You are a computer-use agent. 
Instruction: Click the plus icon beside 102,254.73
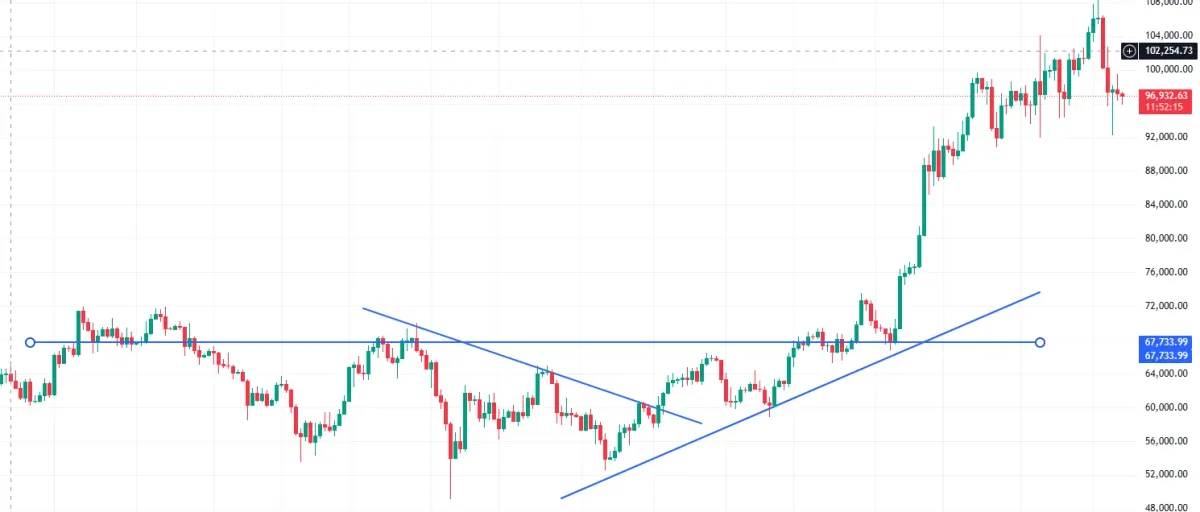1129,50
